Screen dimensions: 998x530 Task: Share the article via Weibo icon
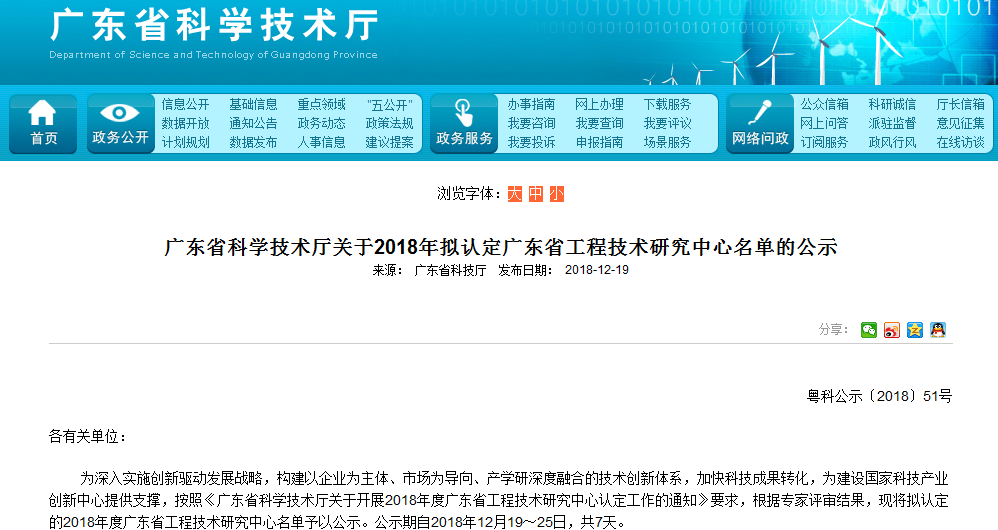[x=892, y=330]
